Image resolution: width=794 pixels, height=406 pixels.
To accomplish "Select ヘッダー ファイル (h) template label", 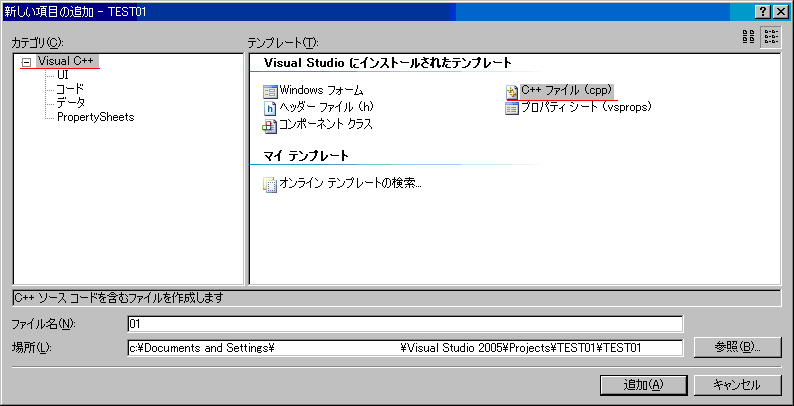I will pos(326,107).
